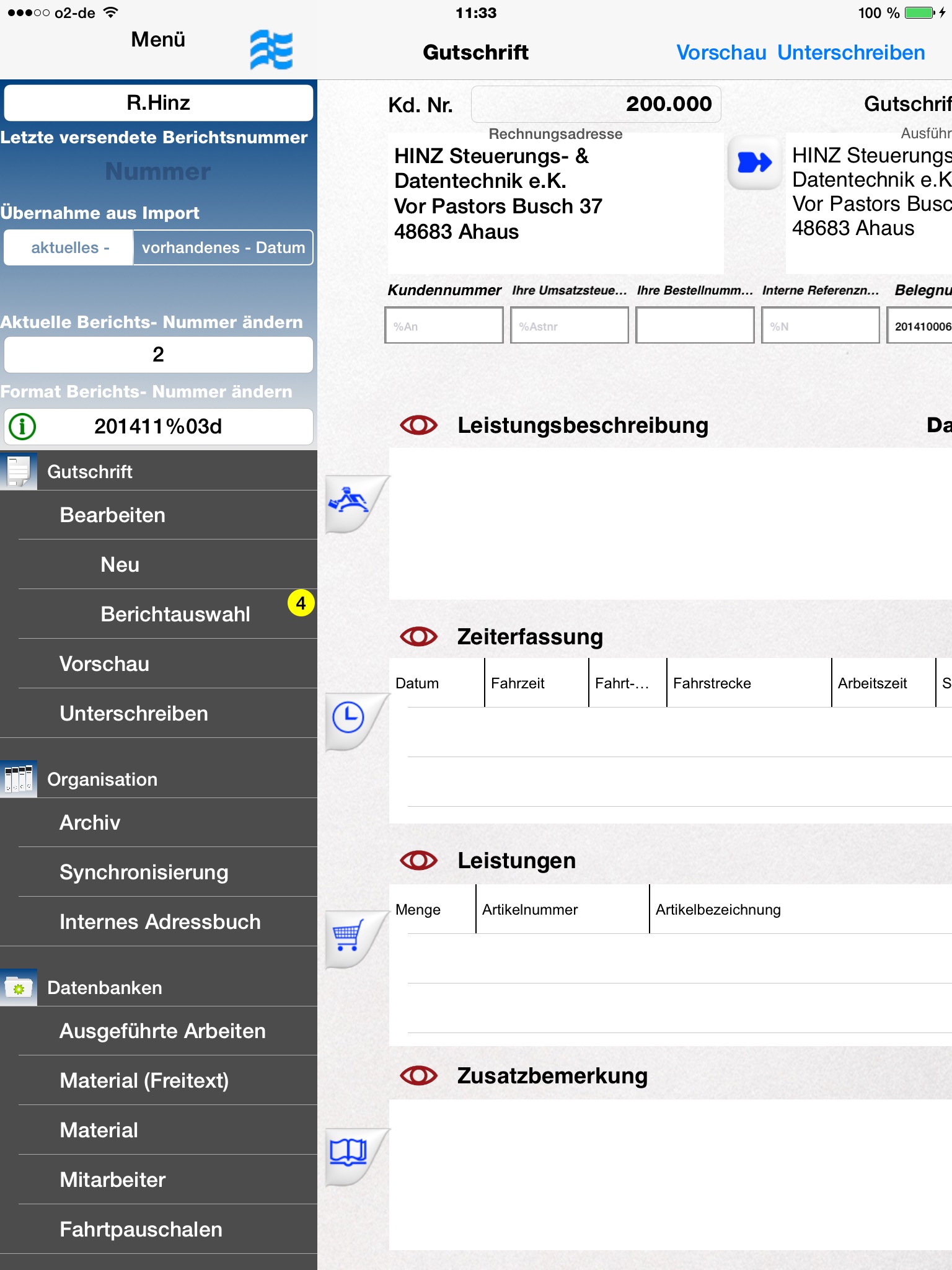Tap the Ausführungs address box on the right

pos(869,203)
